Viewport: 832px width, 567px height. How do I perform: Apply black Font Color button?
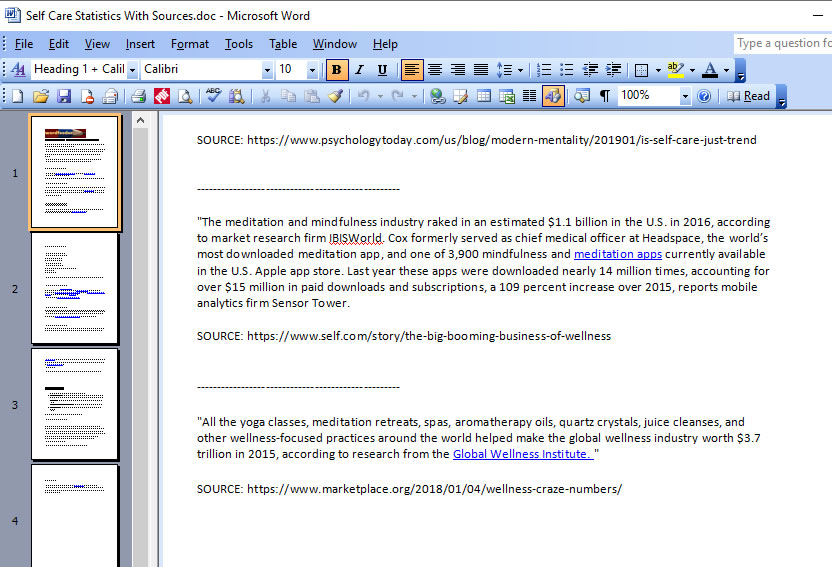coord(710,69)
